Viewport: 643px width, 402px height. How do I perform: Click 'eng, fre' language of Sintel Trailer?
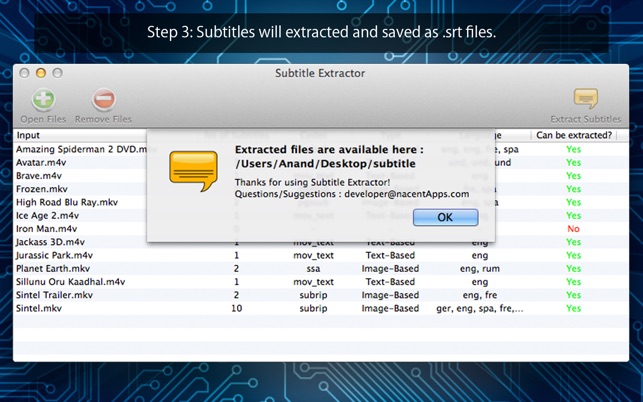click(480, 295)
